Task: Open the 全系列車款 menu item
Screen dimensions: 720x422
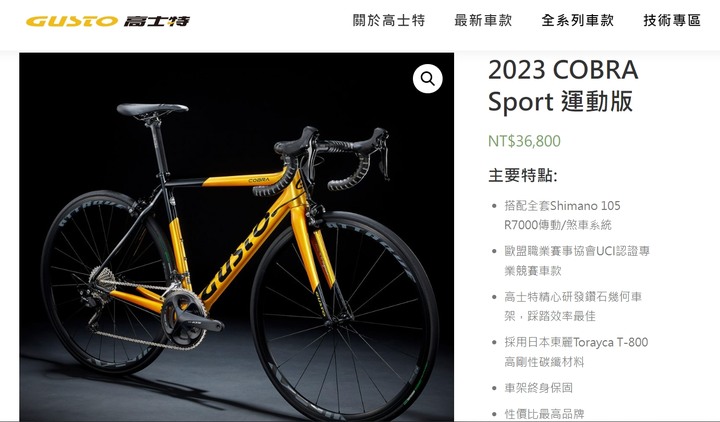Action: 578,21
